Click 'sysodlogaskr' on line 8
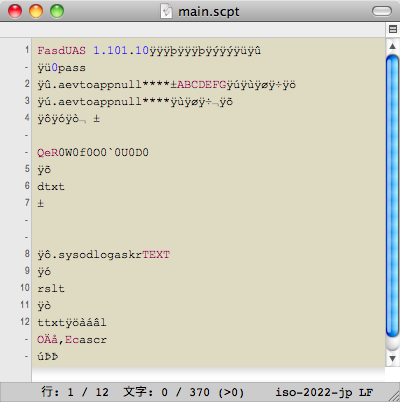 point(100,255)
